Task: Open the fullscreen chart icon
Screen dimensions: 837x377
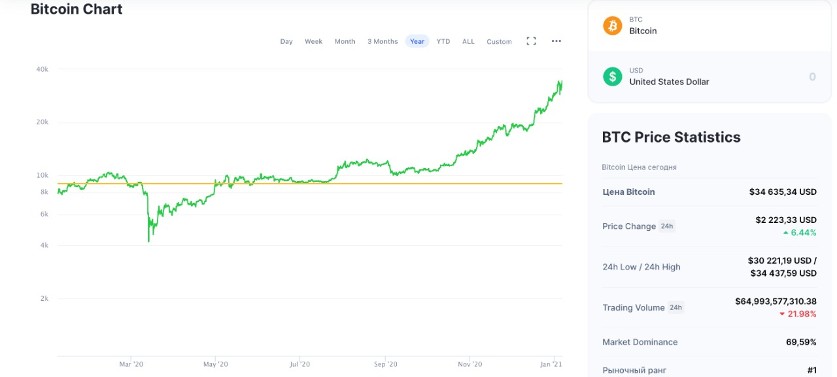Action: pyautogui.click(x=531, y=41)
